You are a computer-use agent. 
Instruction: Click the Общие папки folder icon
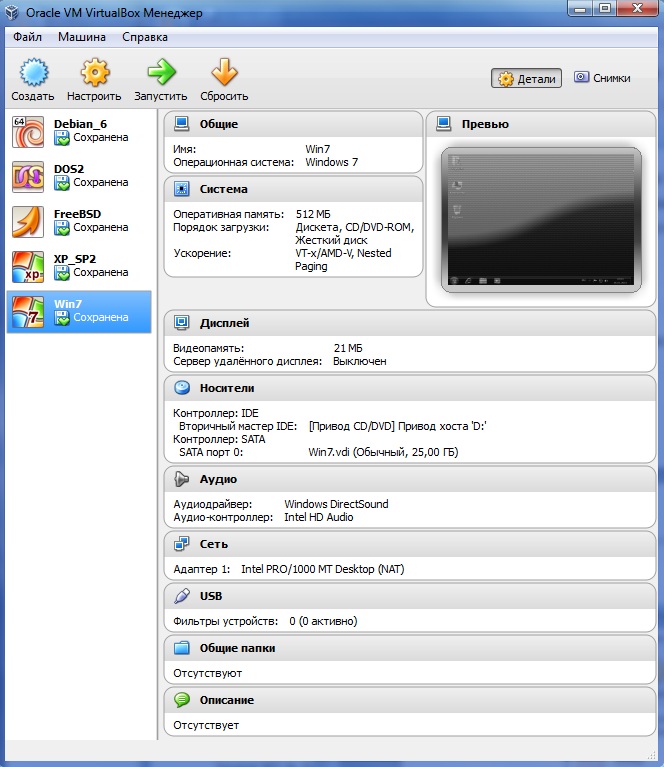pyautogui.click(x=182, y=648)
